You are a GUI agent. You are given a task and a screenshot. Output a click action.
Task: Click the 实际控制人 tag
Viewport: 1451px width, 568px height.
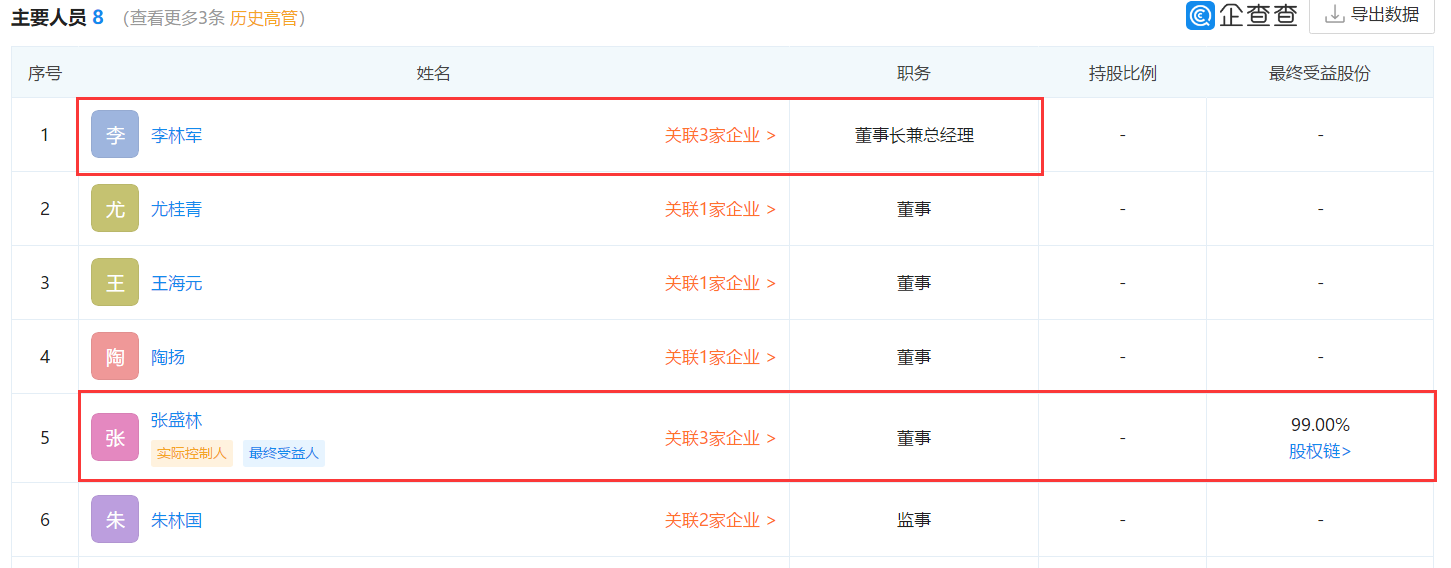pyautogui.click(x=192, y=453)
